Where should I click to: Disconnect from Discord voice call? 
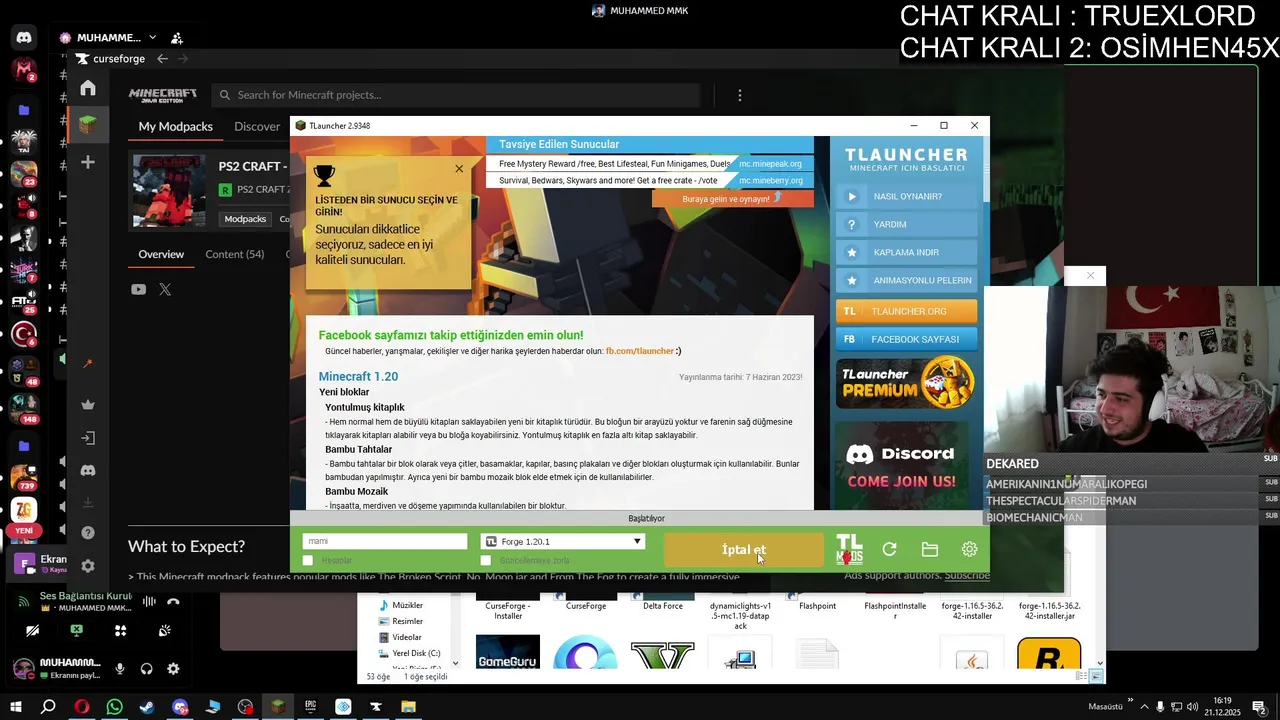tap(173, 601)
